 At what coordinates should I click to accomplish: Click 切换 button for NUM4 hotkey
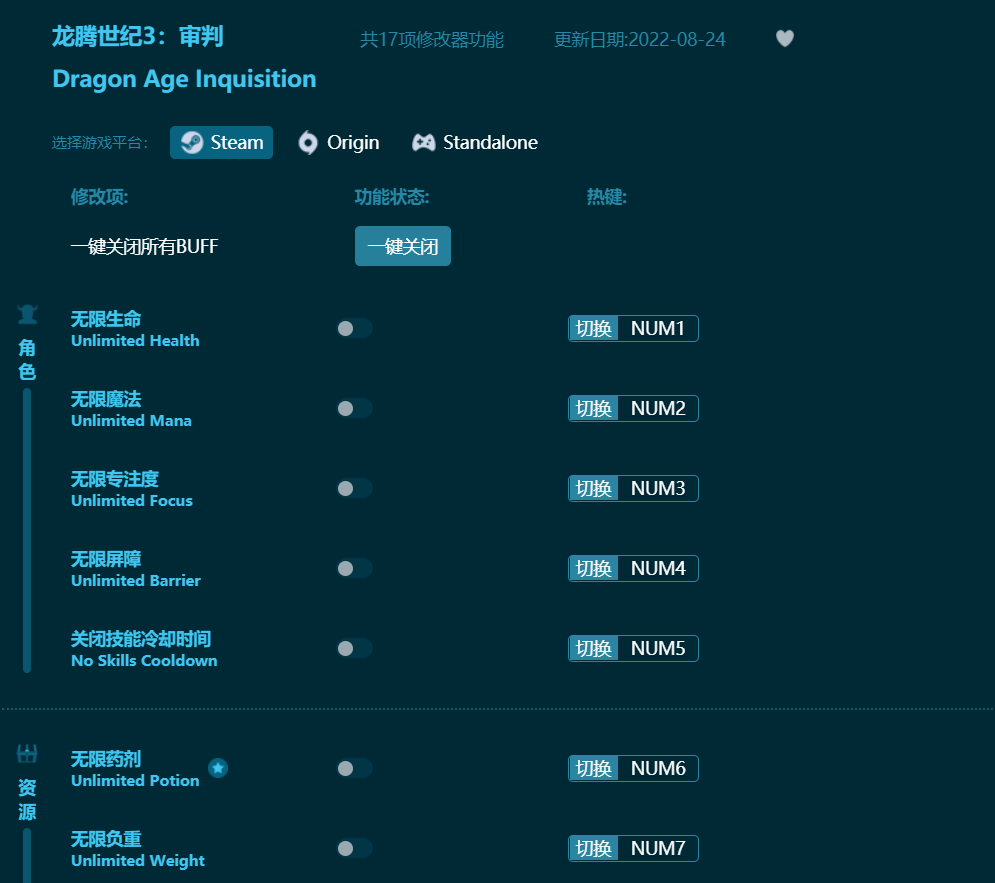pos(594,568)
